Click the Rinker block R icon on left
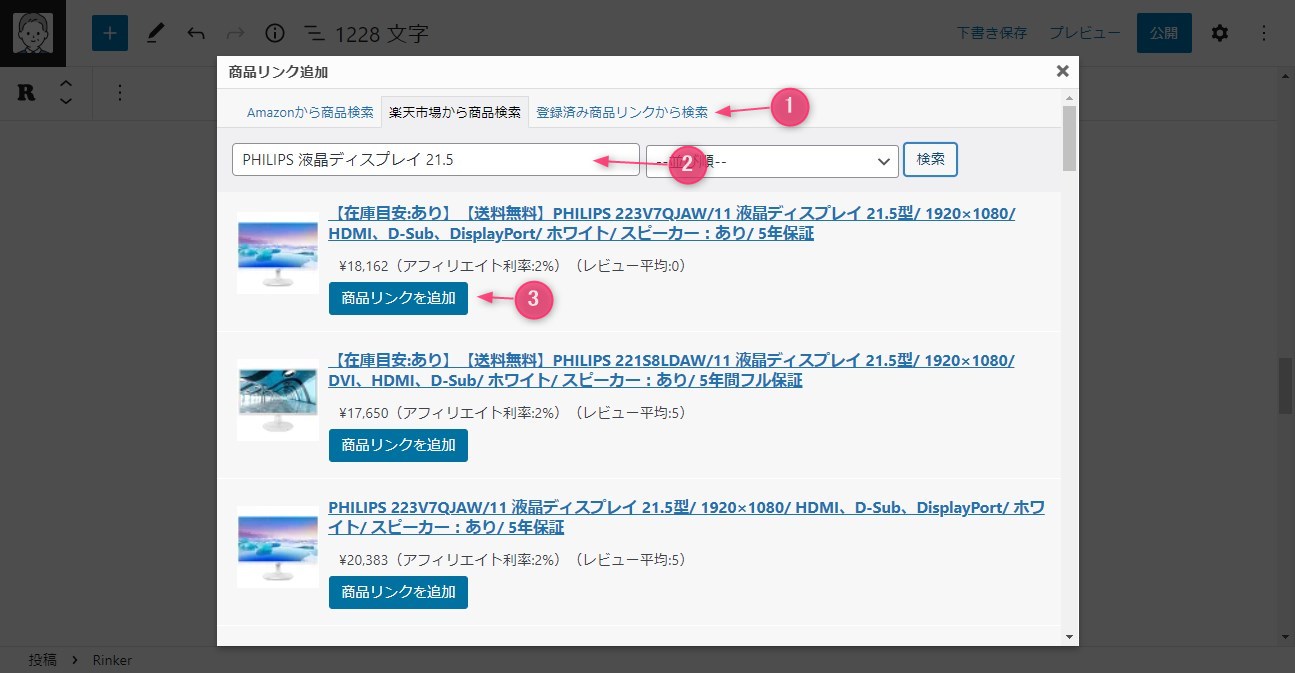The image size is (1295, 673). pyautogui.click(x=25, y=93)
